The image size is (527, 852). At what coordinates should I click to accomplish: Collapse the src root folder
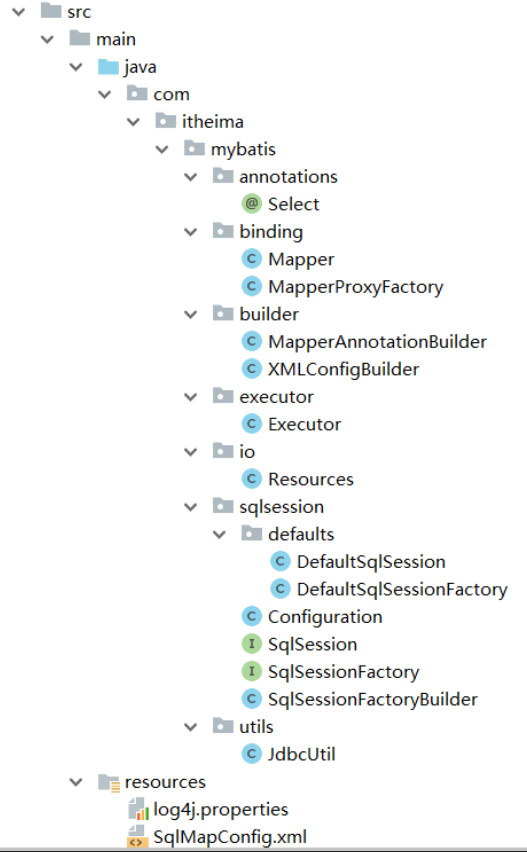[x=19, y=11]
